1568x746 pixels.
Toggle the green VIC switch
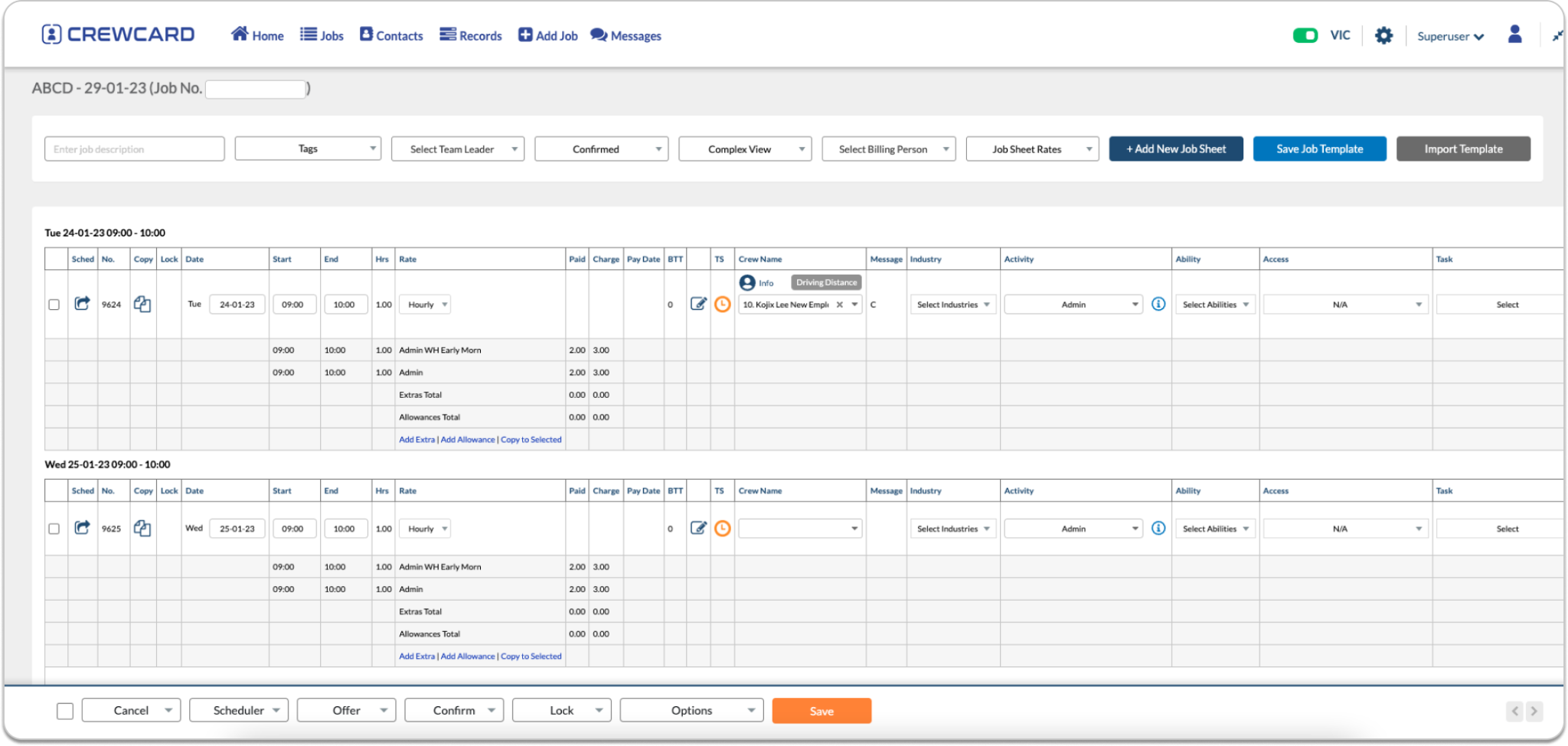(1305, 35)
